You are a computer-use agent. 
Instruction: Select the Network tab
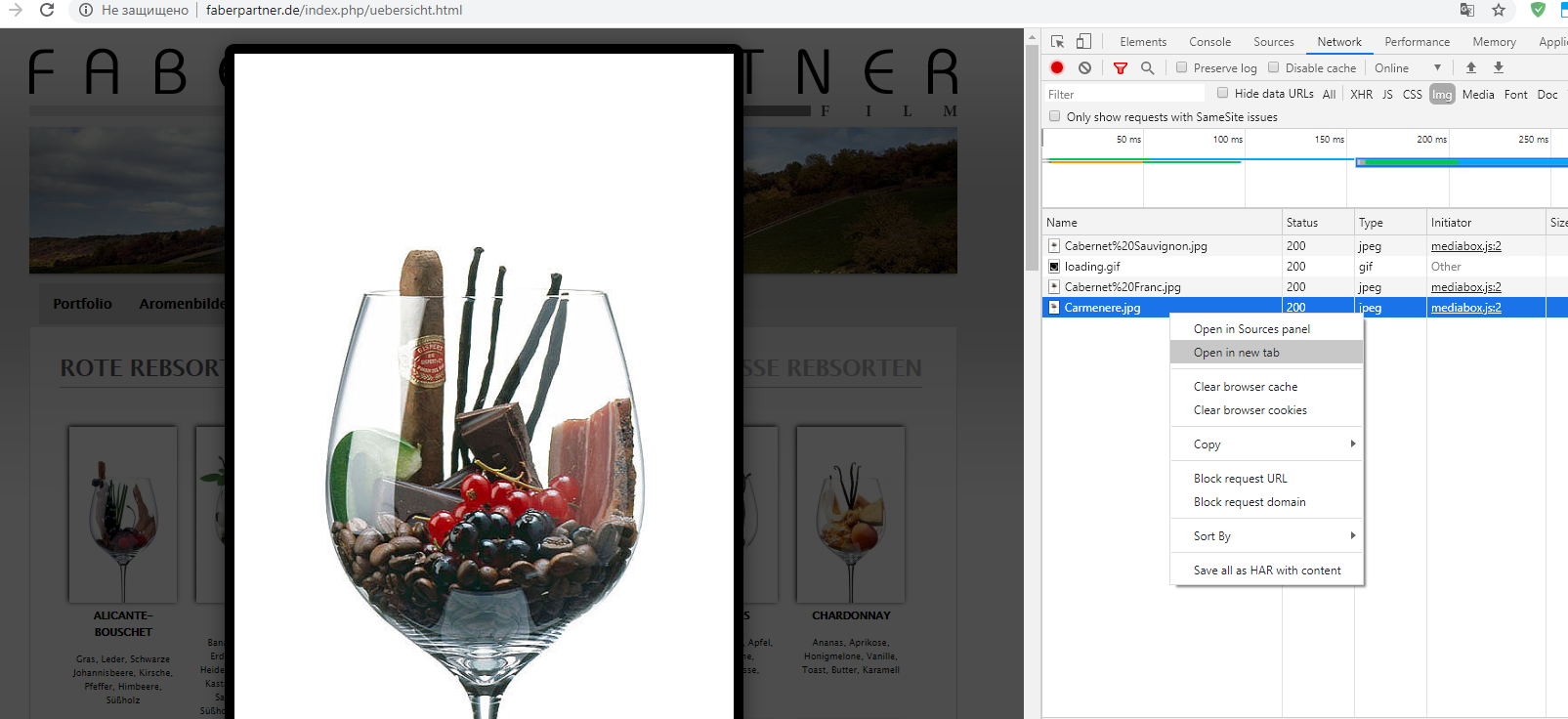pos(1339,42)
